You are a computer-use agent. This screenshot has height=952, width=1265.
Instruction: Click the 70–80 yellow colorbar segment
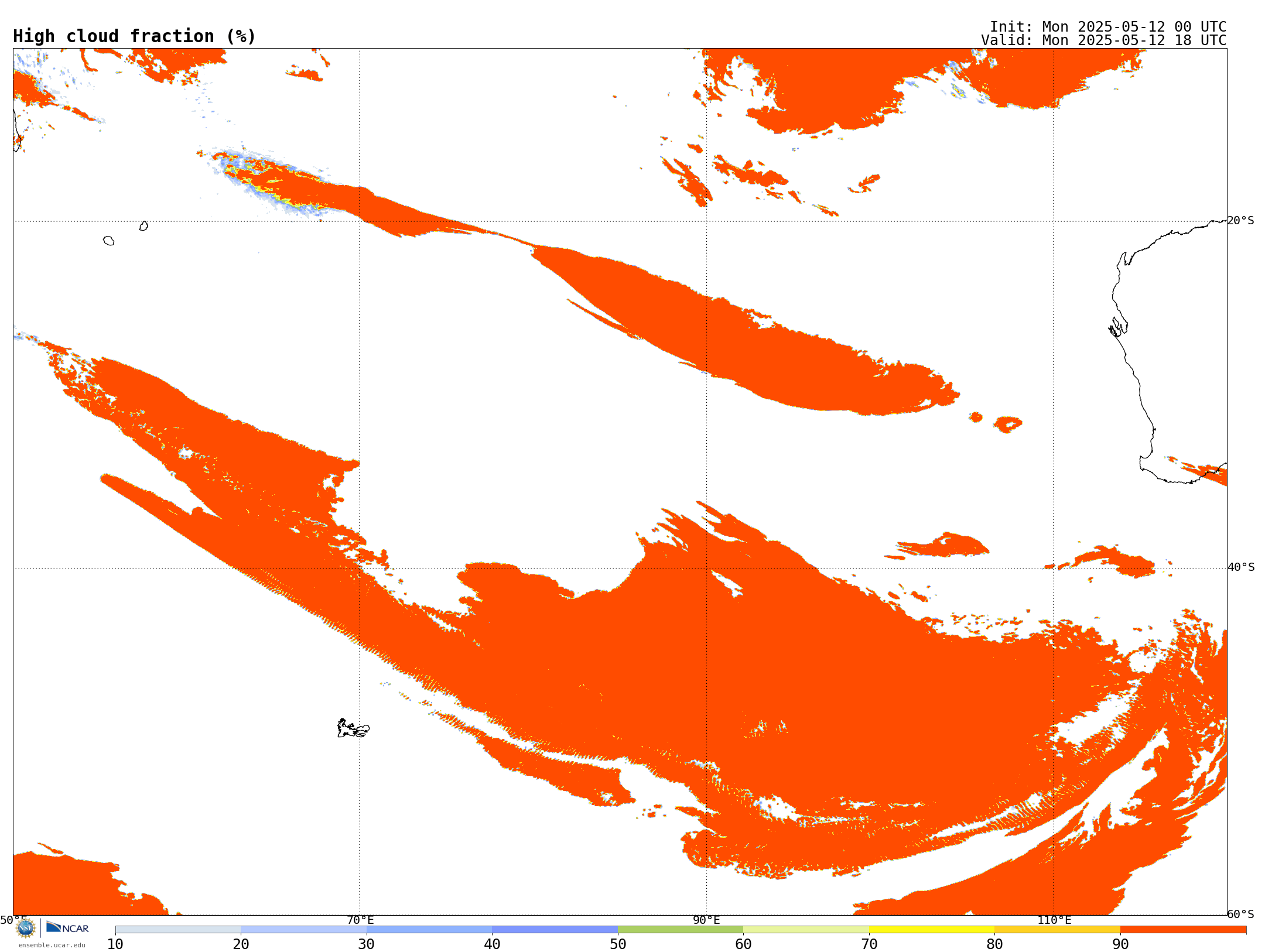[932, 930]
